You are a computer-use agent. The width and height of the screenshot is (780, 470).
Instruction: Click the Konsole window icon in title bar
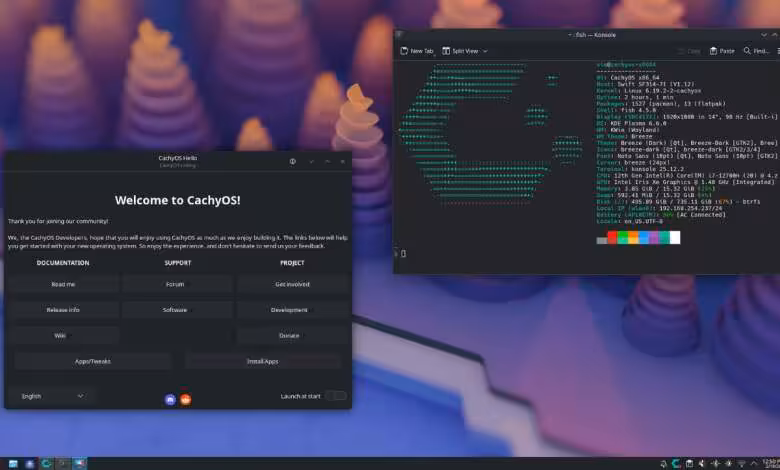pos(399,35)
